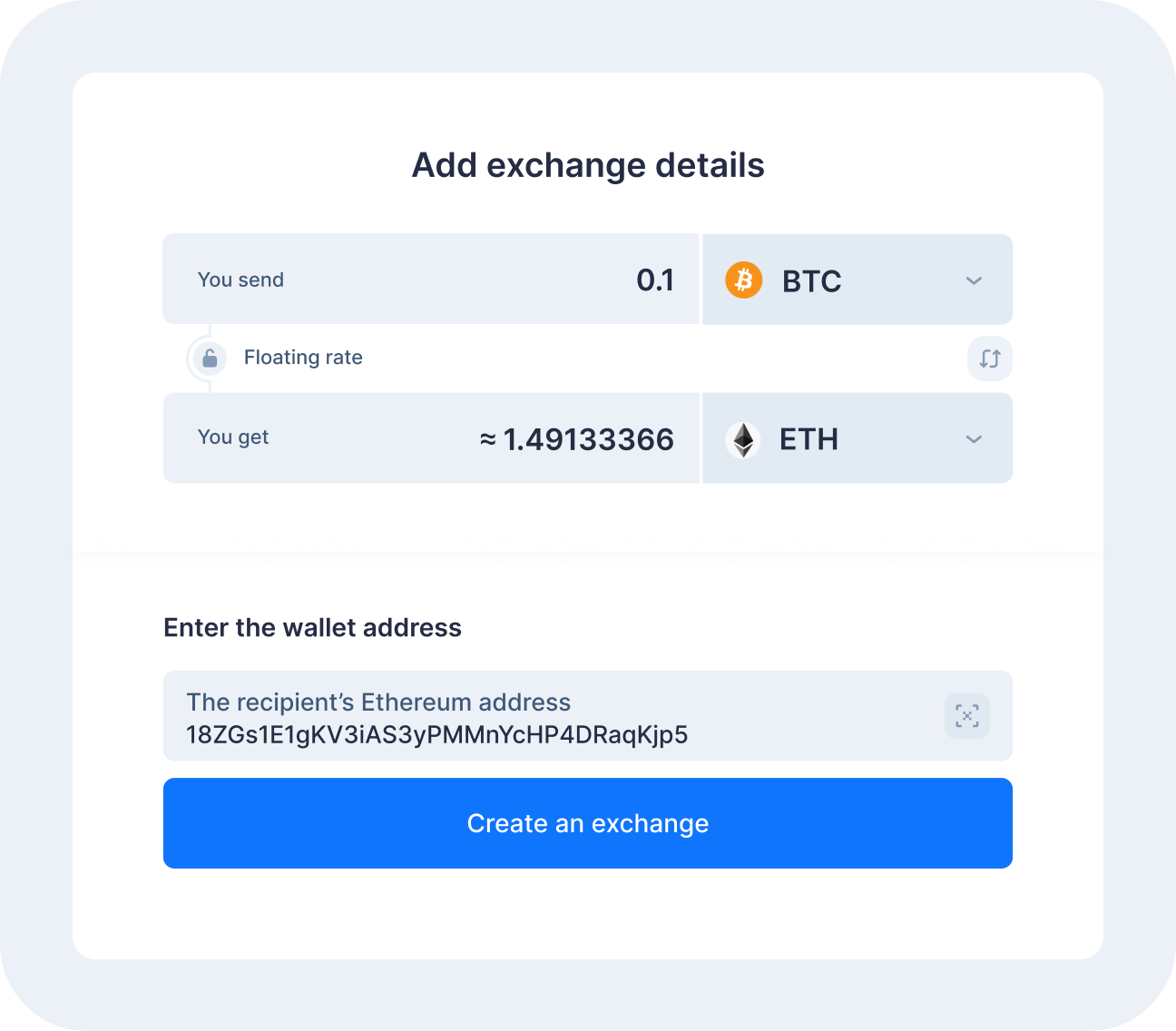Click the recipient's Ethereum address placeholder label
The width and height of the screenshot is (1176, 1031).
pos(378,702)
